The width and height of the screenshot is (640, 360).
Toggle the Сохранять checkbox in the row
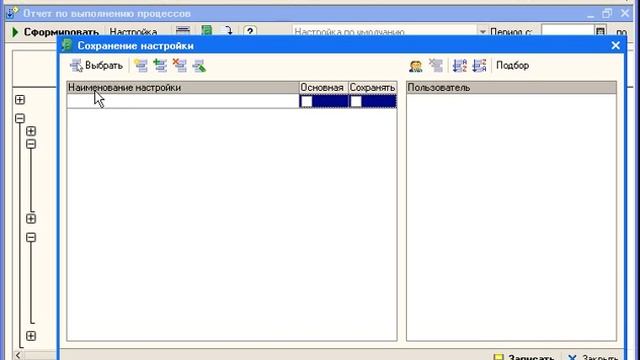[x=356, y=101]
